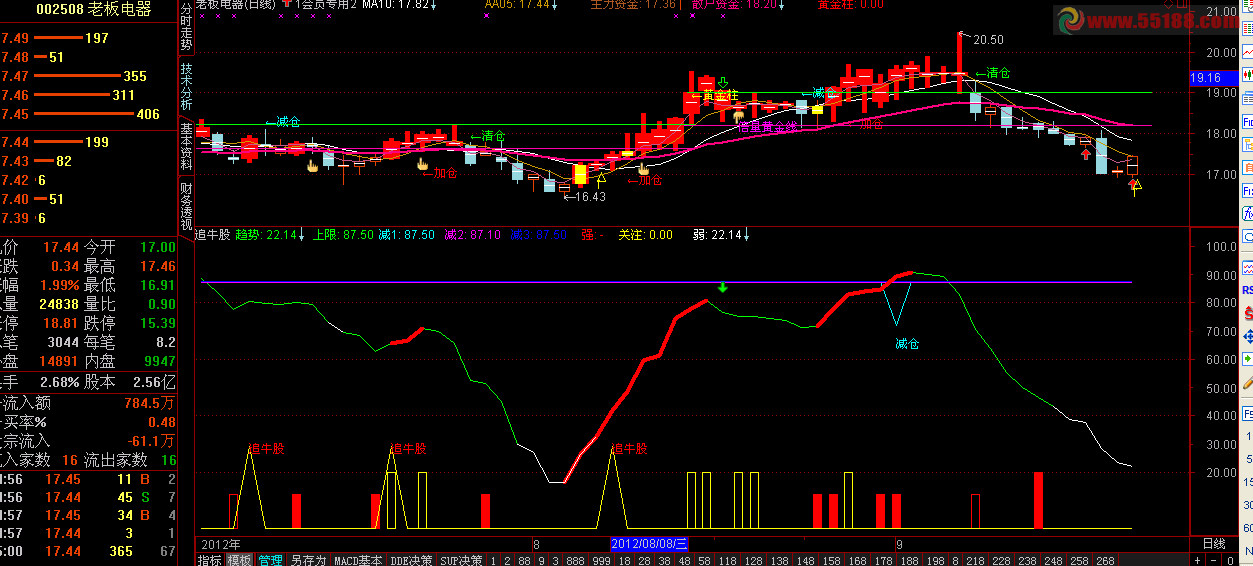Click the 上限: 87.50 indicator value
Screen dimensions: 1253x566
(x=342, y=235)
